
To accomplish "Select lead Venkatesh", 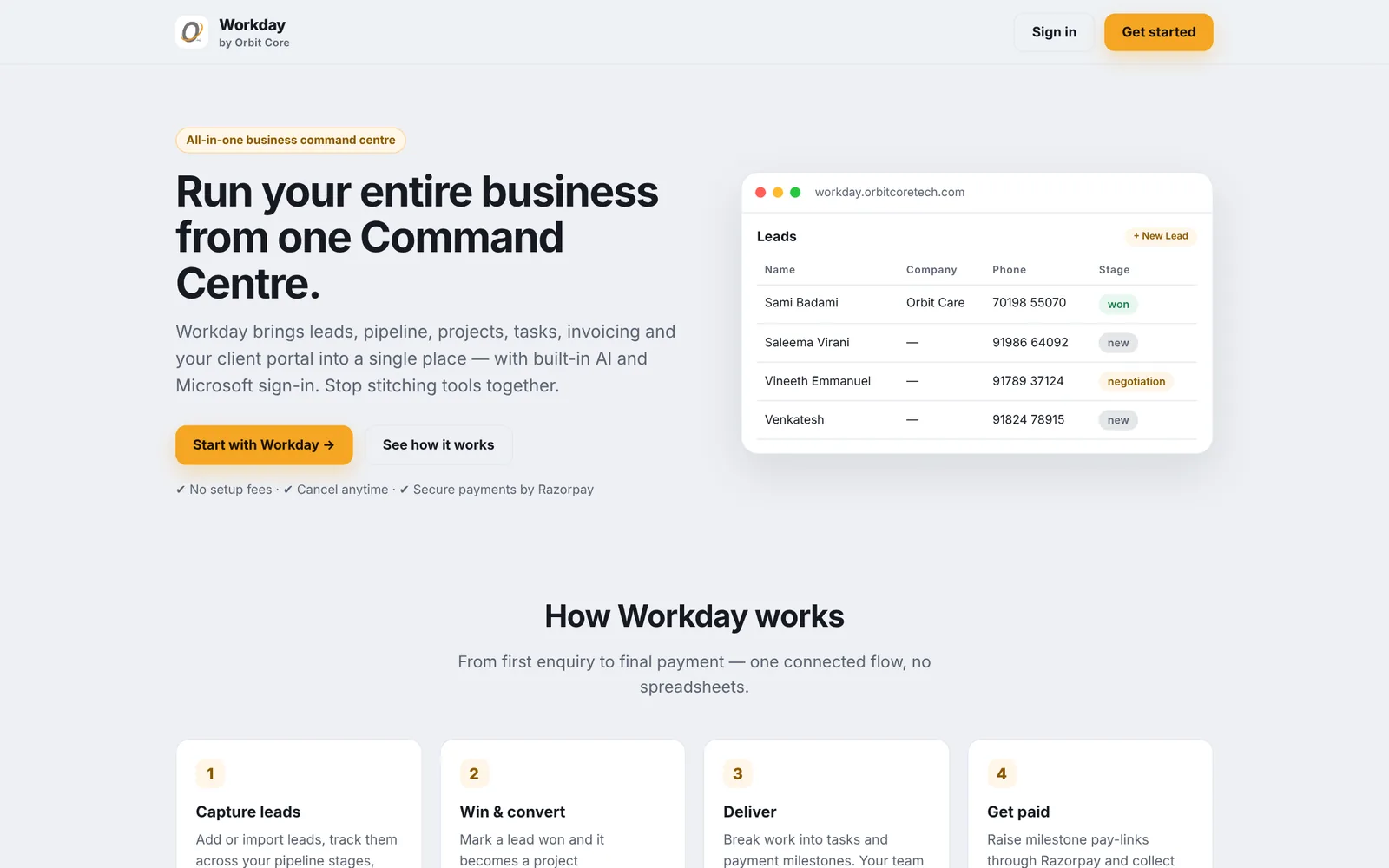I will coord(794,420).
